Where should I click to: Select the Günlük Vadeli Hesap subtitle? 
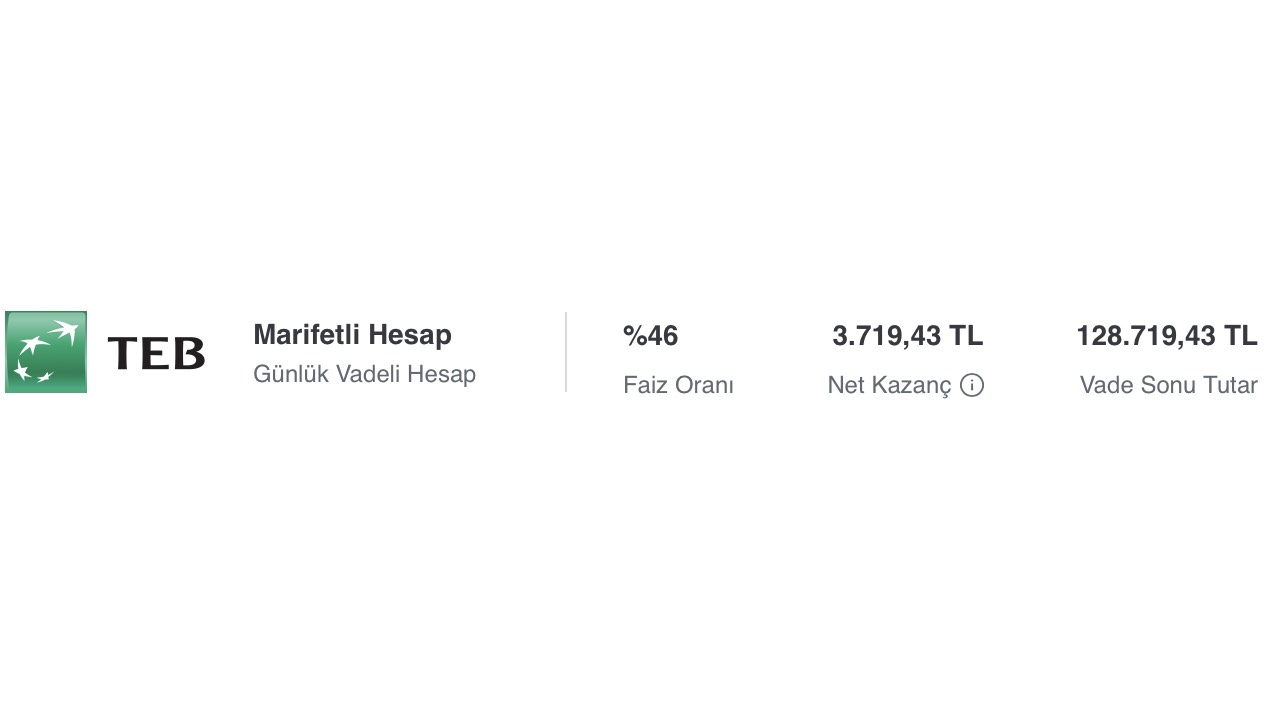[364, 374]
